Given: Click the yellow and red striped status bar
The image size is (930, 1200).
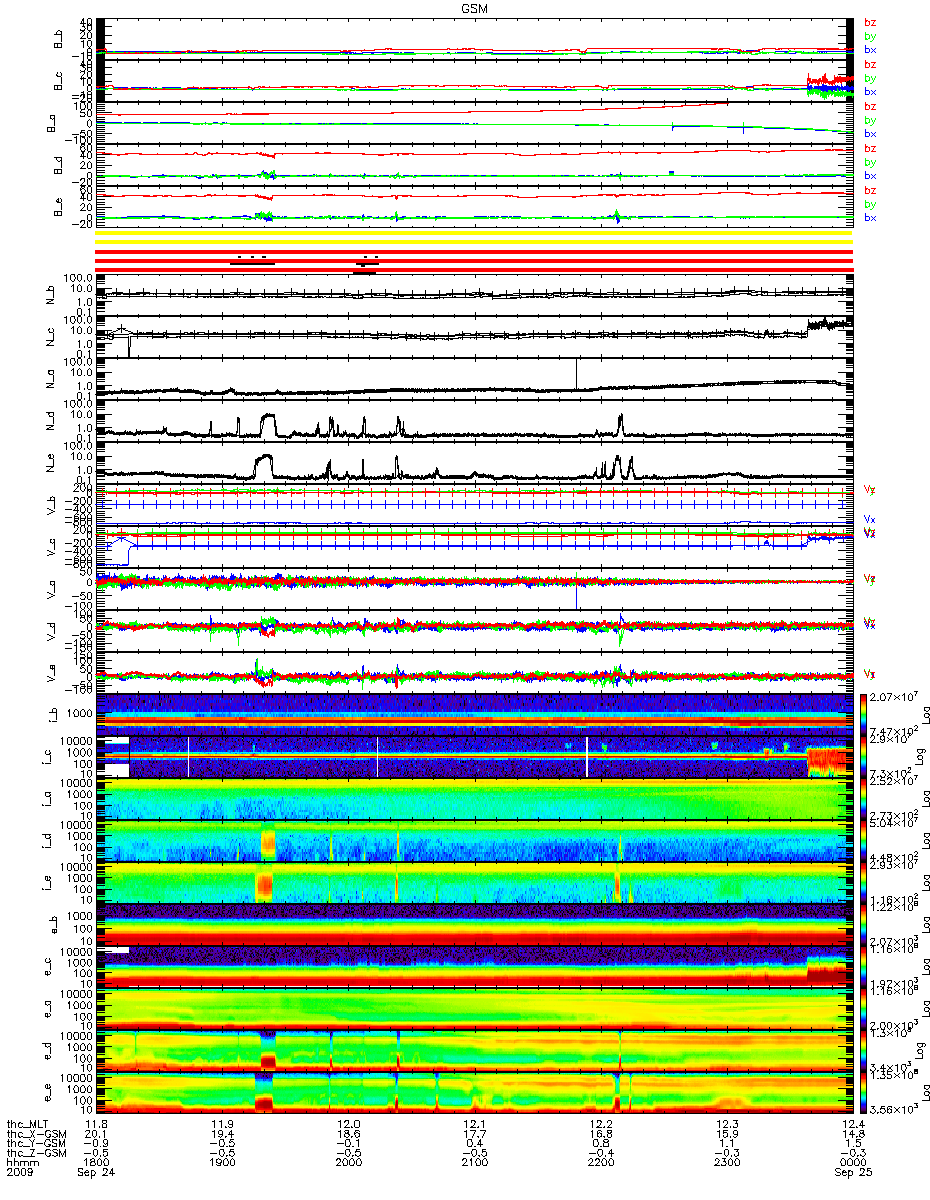Looking at the screenshot, I should point(474,253).
